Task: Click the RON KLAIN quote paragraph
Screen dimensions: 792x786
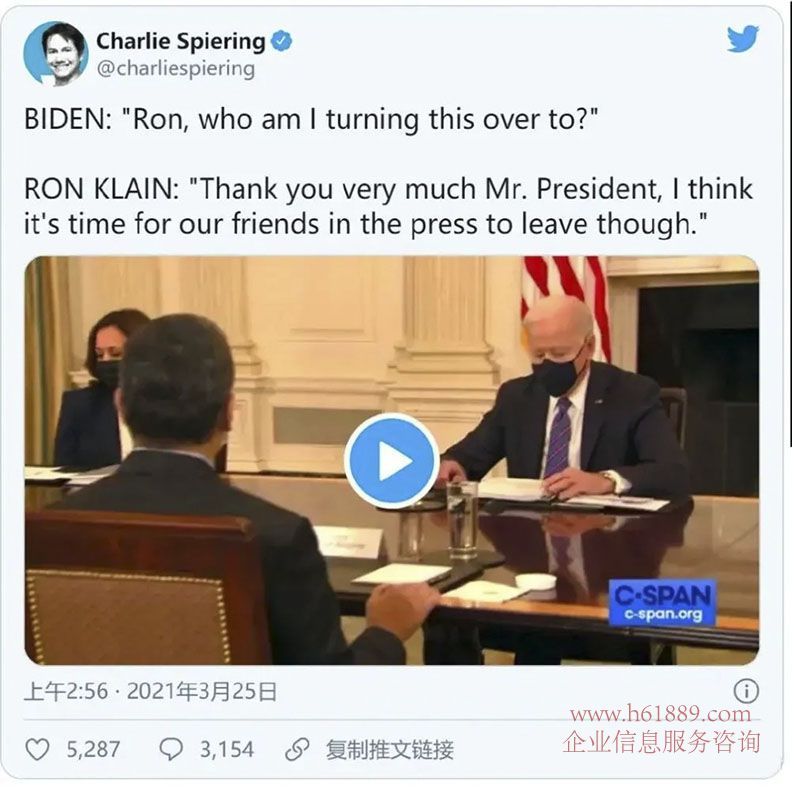Action: (388, 206)
